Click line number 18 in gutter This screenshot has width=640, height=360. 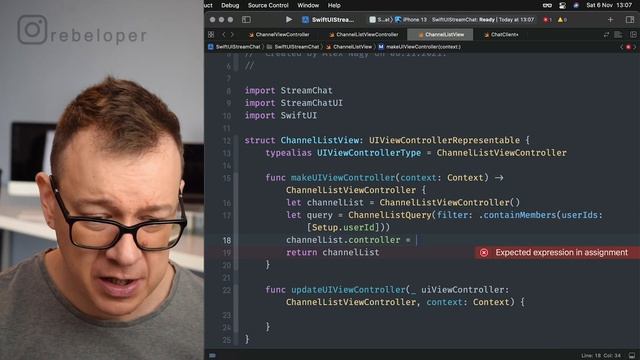coord(227,240)
